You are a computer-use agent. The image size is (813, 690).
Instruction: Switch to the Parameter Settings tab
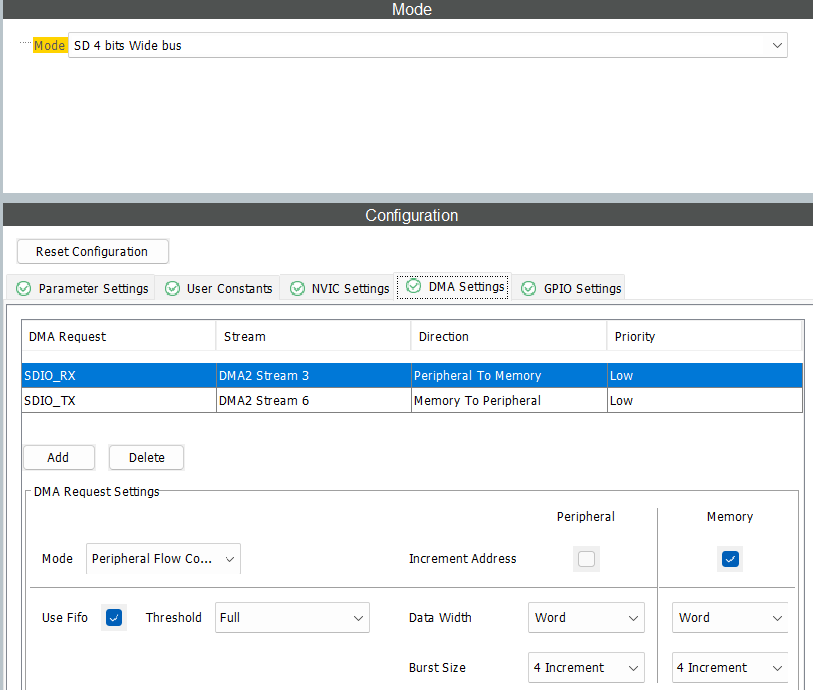point(81,288)
